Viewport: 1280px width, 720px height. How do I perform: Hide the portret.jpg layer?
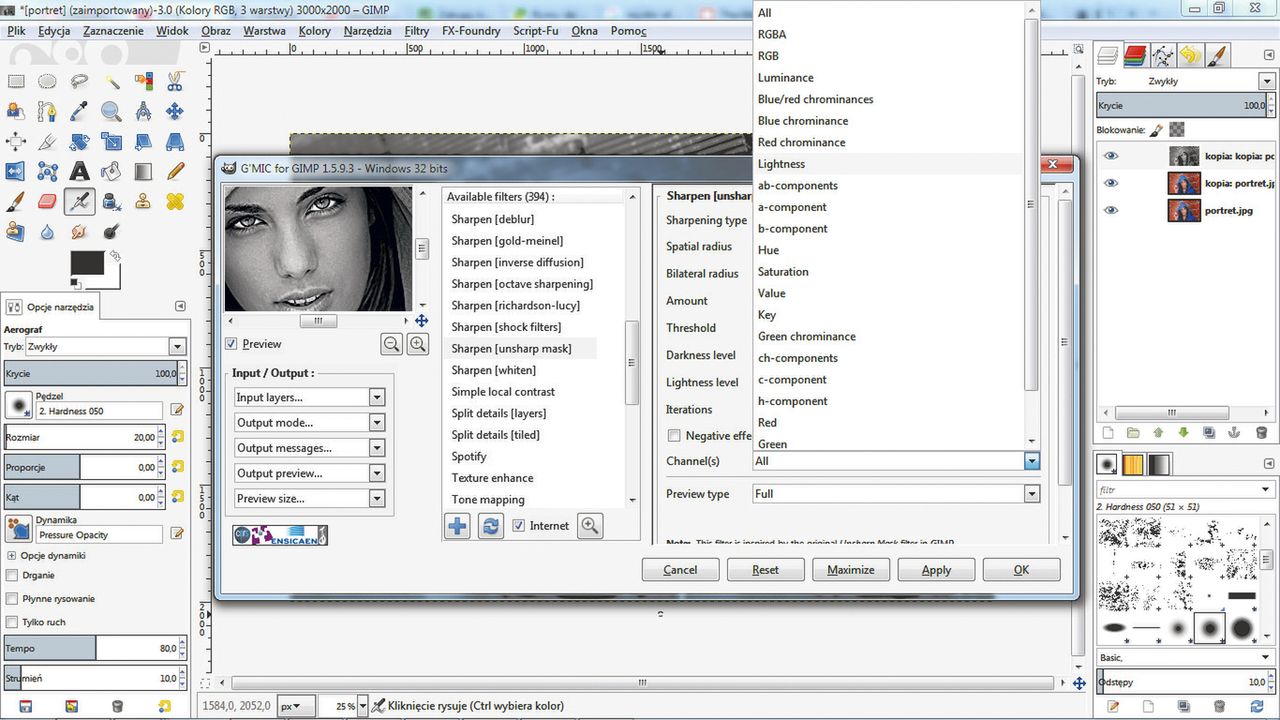[x=1111, y=211]
